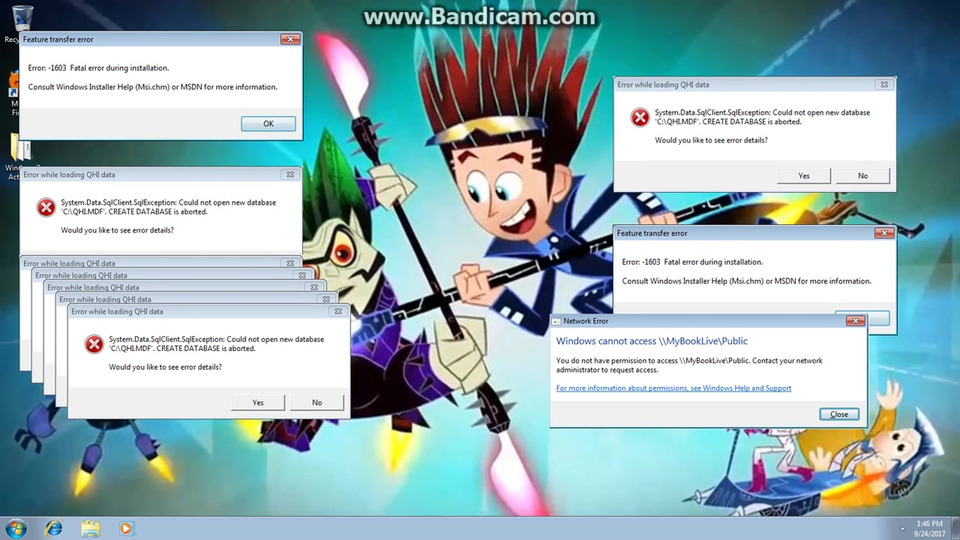This screenshot has height=540, width=960.
Task: Click 'You do not have permission' message text
Action: coord(689,365)
